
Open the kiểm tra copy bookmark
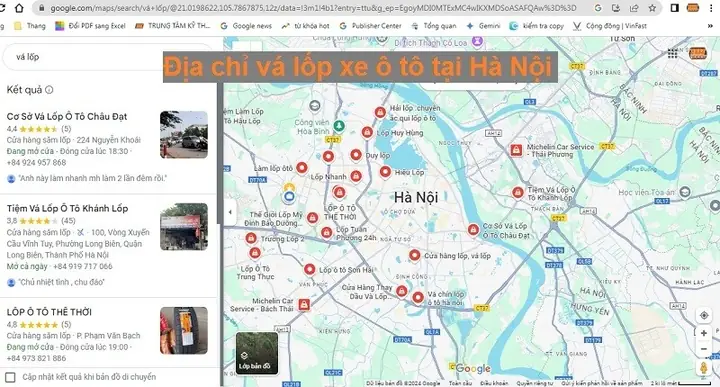coord(536,26)
